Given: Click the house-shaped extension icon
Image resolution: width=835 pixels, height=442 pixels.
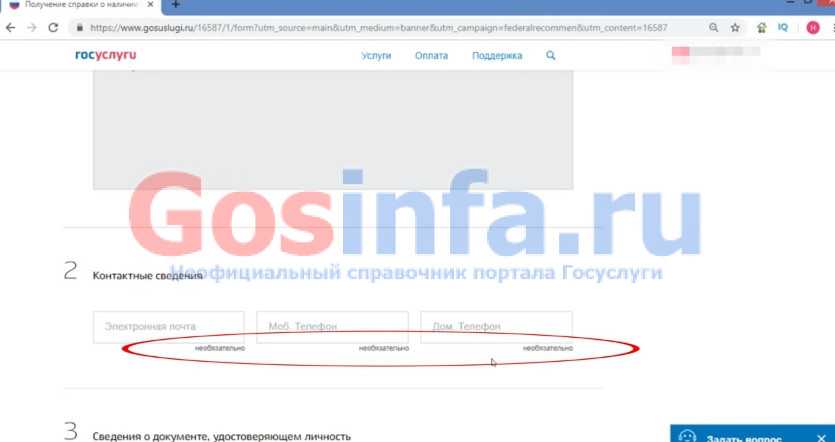Looking at the screenshot, I should pyautogui.click(x=762, y=28).
